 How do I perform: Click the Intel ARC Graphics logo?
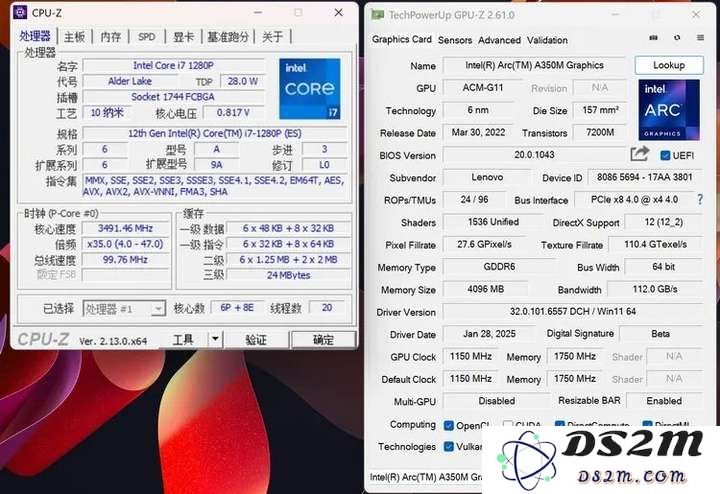(669, 110)
